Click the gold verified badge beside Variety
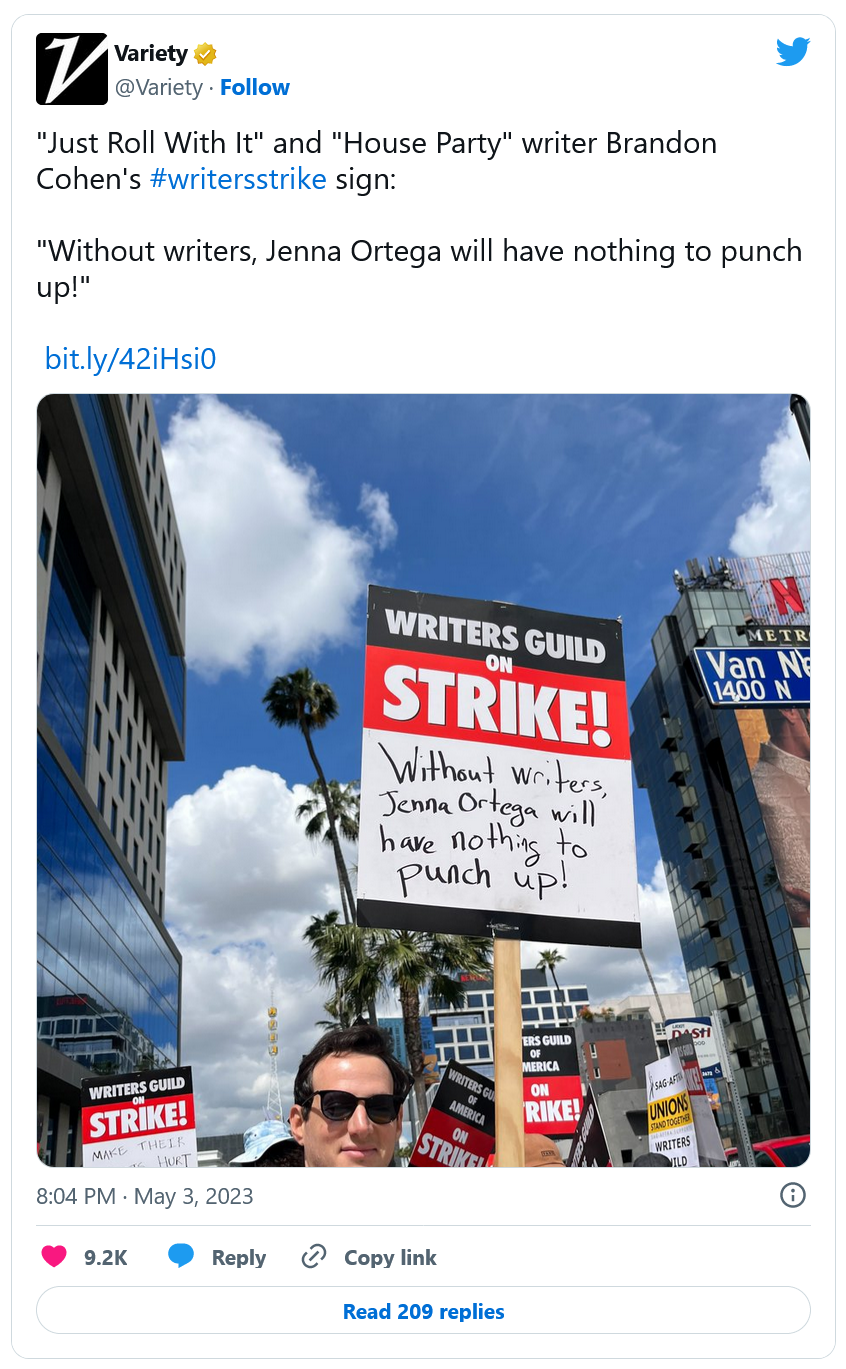The width and height of the screenshot is (846, 1369). tap(205, 53)
